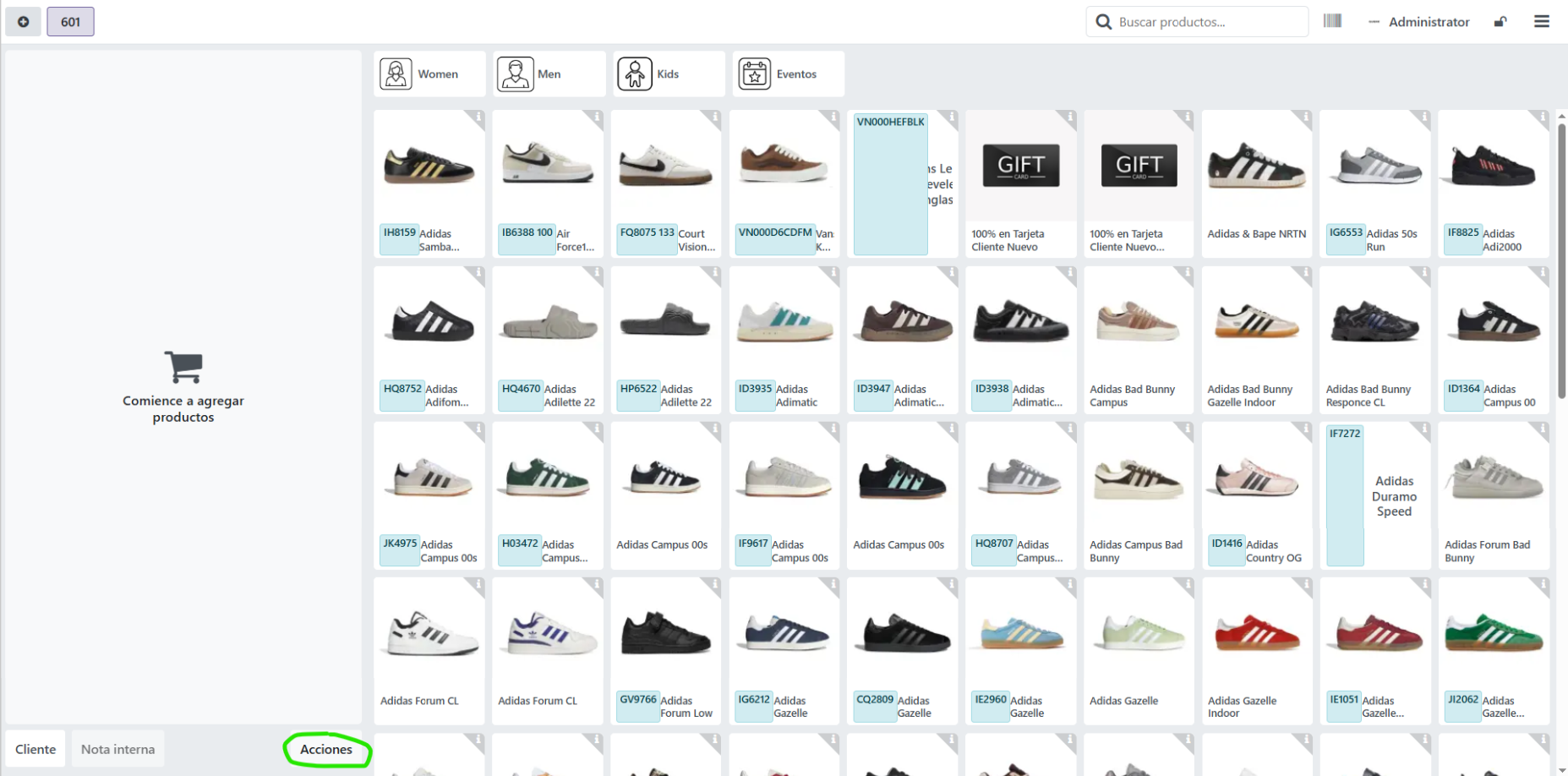The width and height of the screenshot is (1568, 776).
Task: Add Adidas Adi2000 IF8825 product
Action: [x=1494, y=183]
